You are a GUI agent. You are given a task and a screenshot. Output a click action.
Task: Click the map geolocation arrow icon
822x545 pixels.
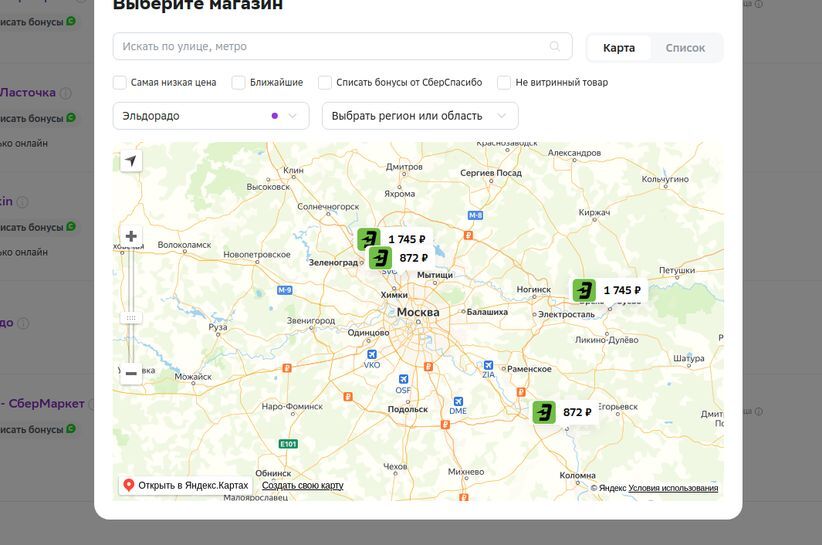tap(131, 161)
